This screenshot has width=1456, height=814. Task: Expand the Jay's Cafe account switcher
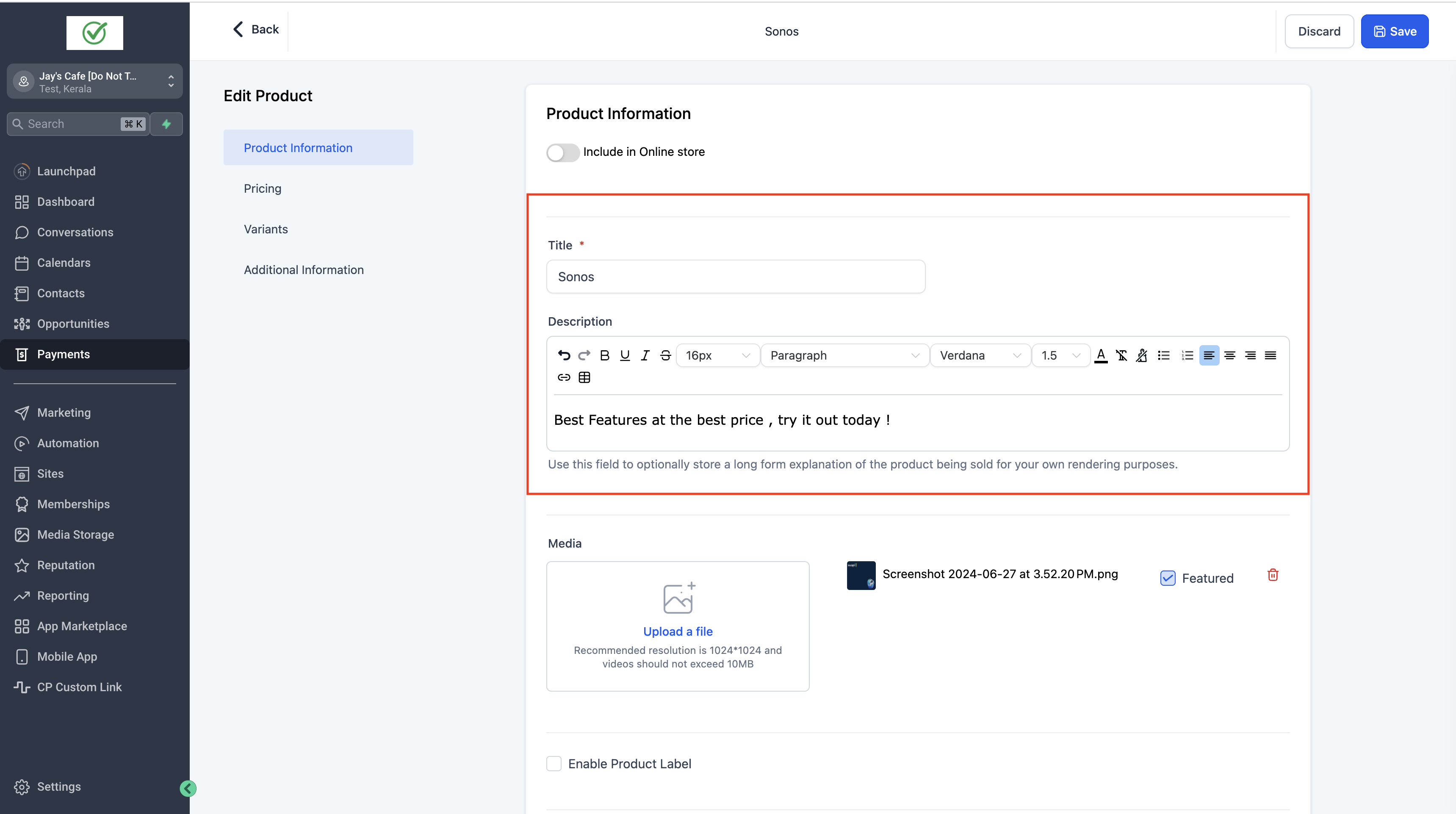94,81
